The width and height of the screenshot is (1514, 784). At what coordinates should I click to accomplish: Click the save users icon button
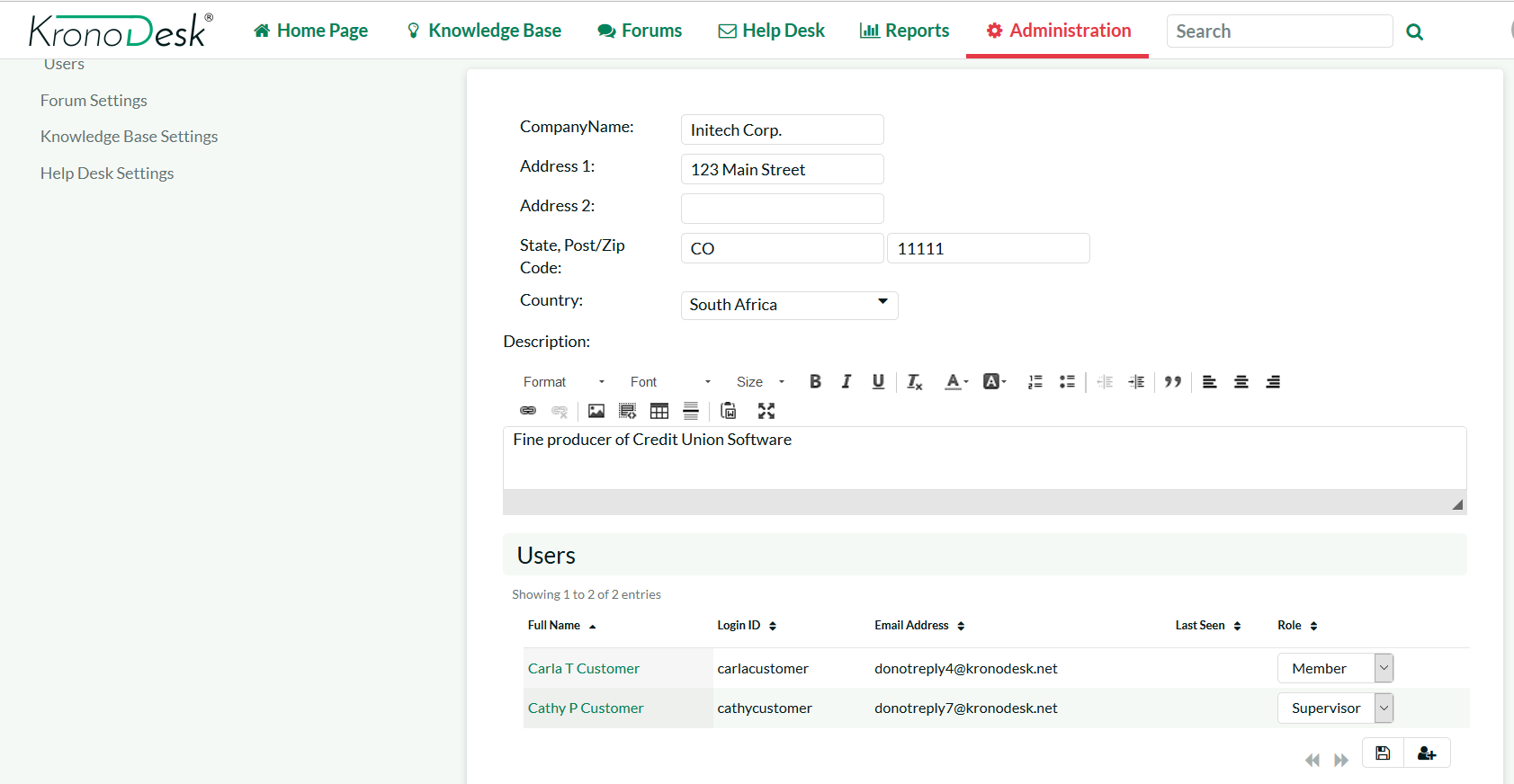point(1383,753)
